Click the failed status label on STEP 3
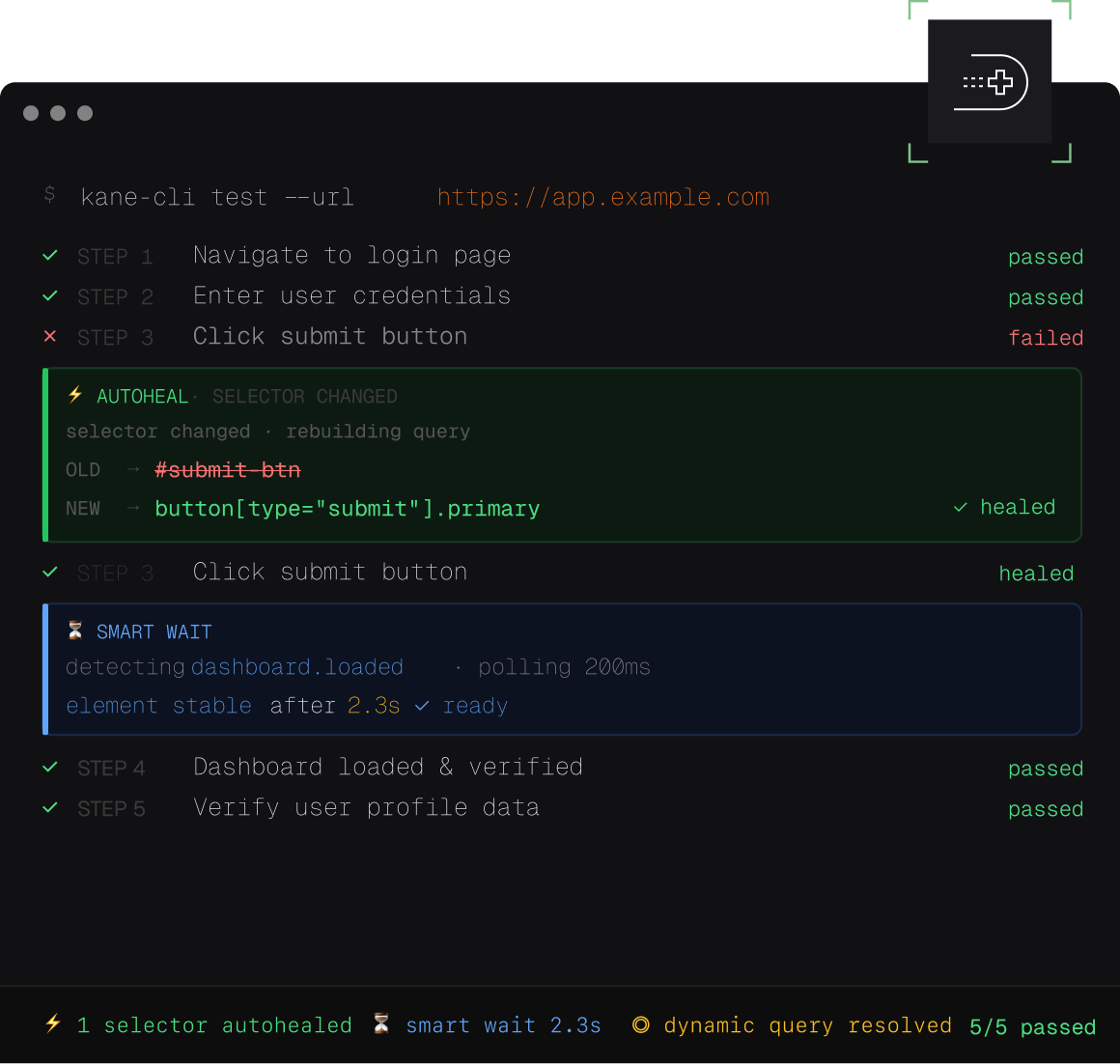The height and width of the screenshot is (1064, 1120). (x=1046, y=337)
